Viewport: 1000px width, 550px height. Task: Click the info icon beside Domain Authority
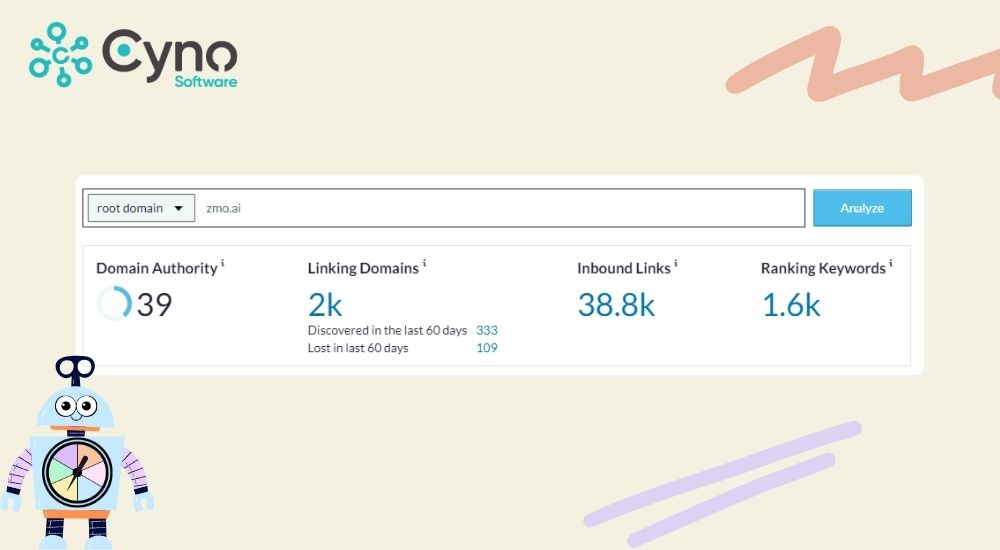tap(223, 264)
